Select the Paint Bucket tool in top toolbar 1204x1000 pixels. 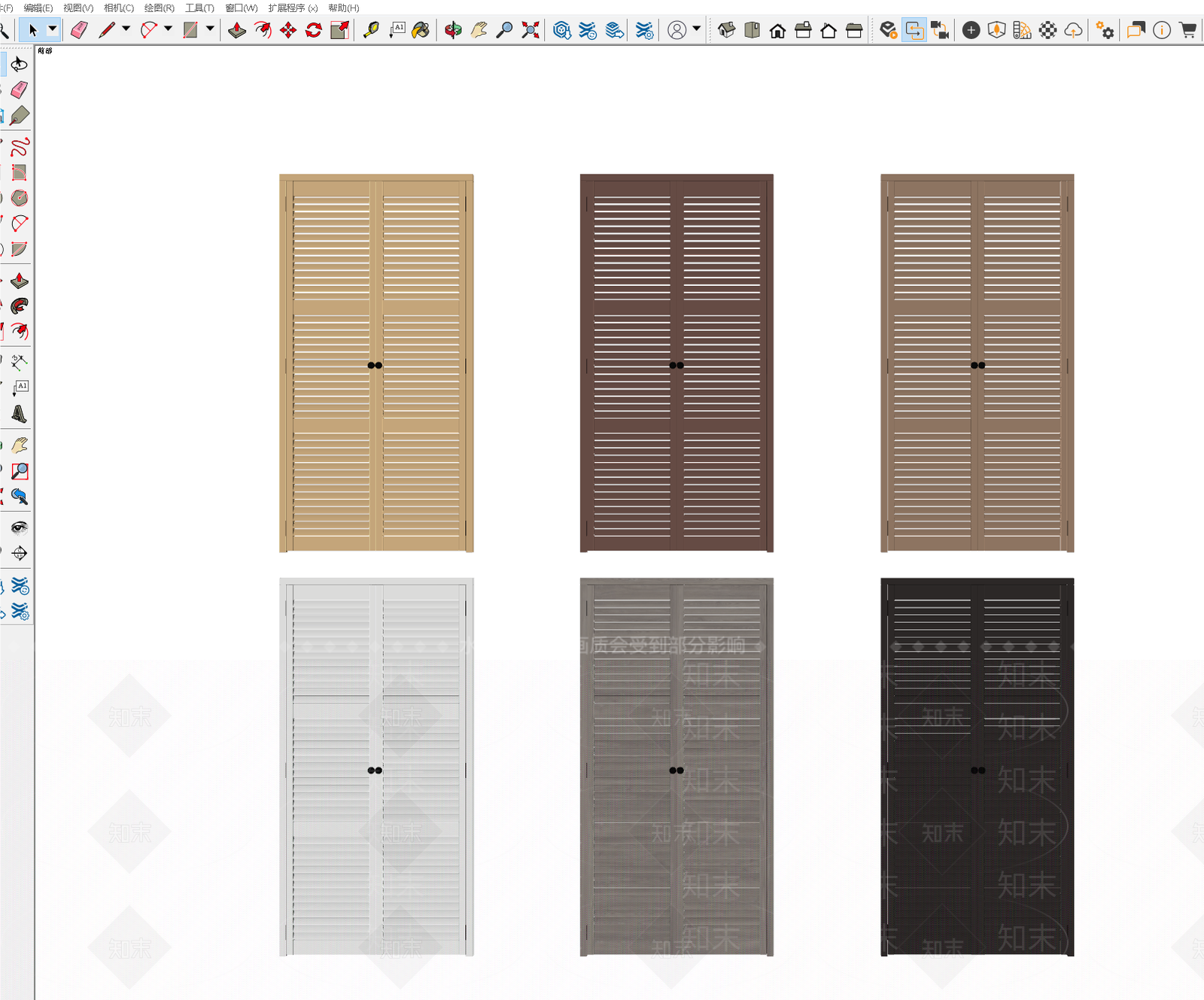click(x=421, y=30)
